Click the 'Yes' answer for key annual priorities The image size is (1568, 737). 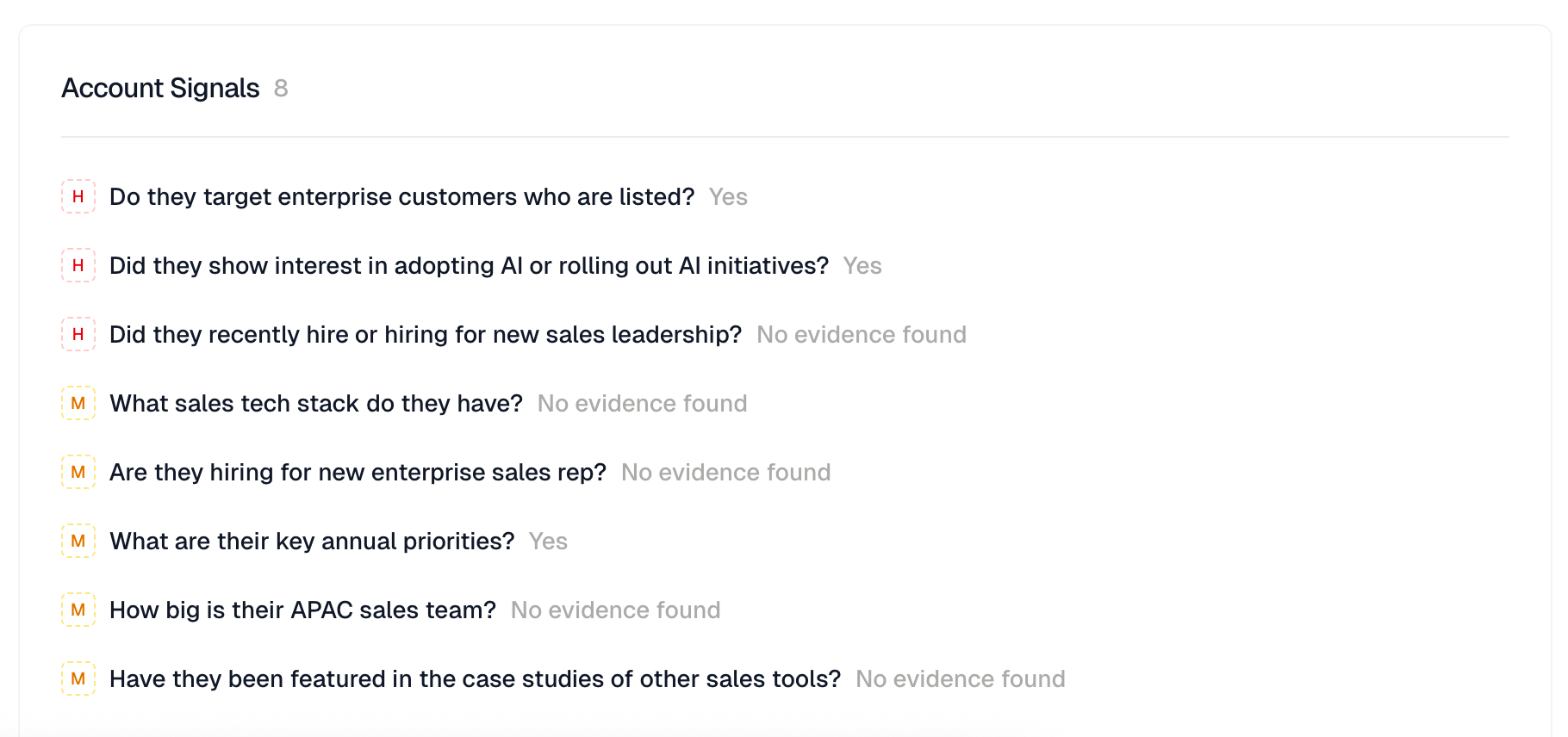(548, 542)
